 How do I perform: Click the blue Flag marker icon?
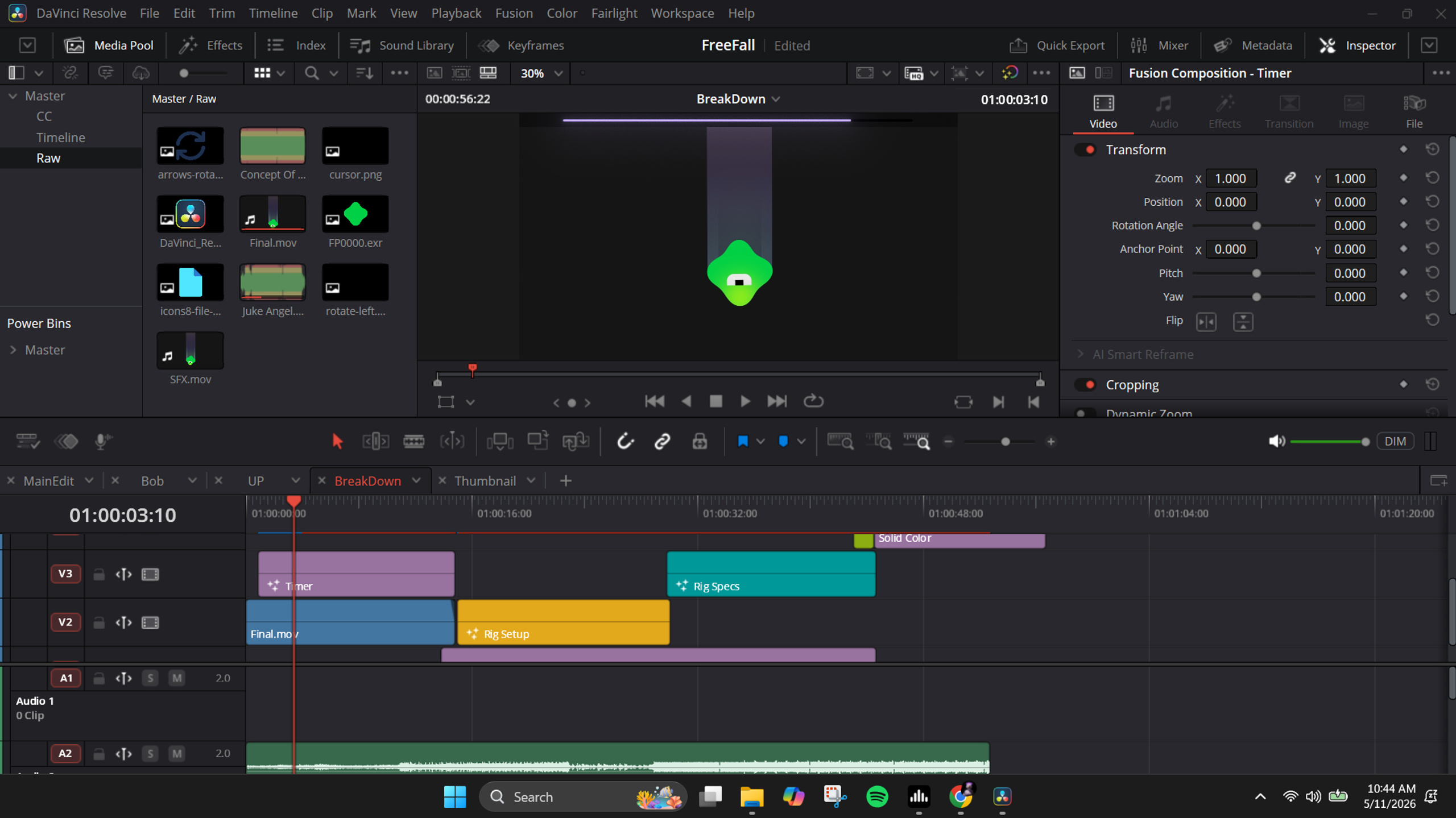coord(742,441)
